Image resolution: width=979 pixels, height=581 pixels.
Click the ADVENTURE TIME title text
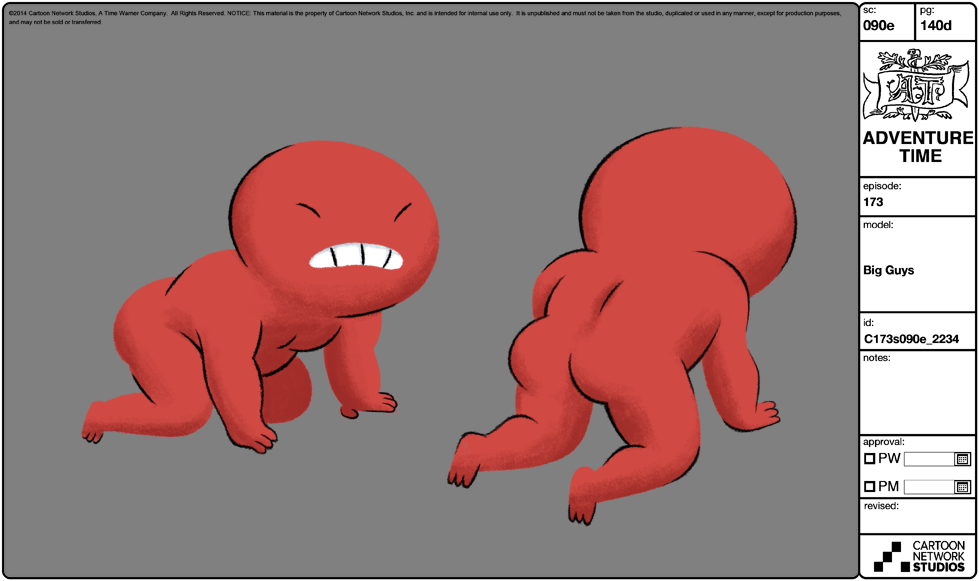coord(918,147)
